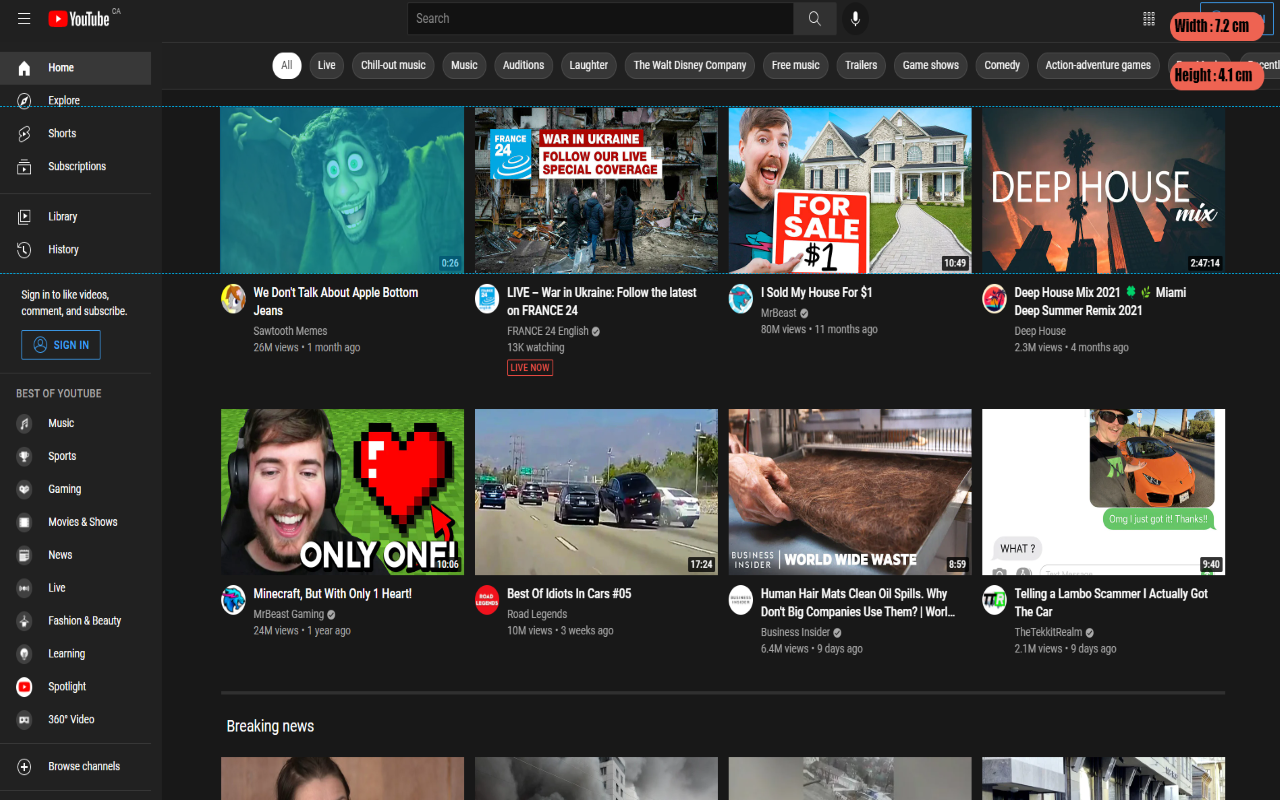Image resolution: width=1280 pixels, height=800 pixels.
Task: Open Telling a Lambo Scammer title
Action: tap(1111, 603)
